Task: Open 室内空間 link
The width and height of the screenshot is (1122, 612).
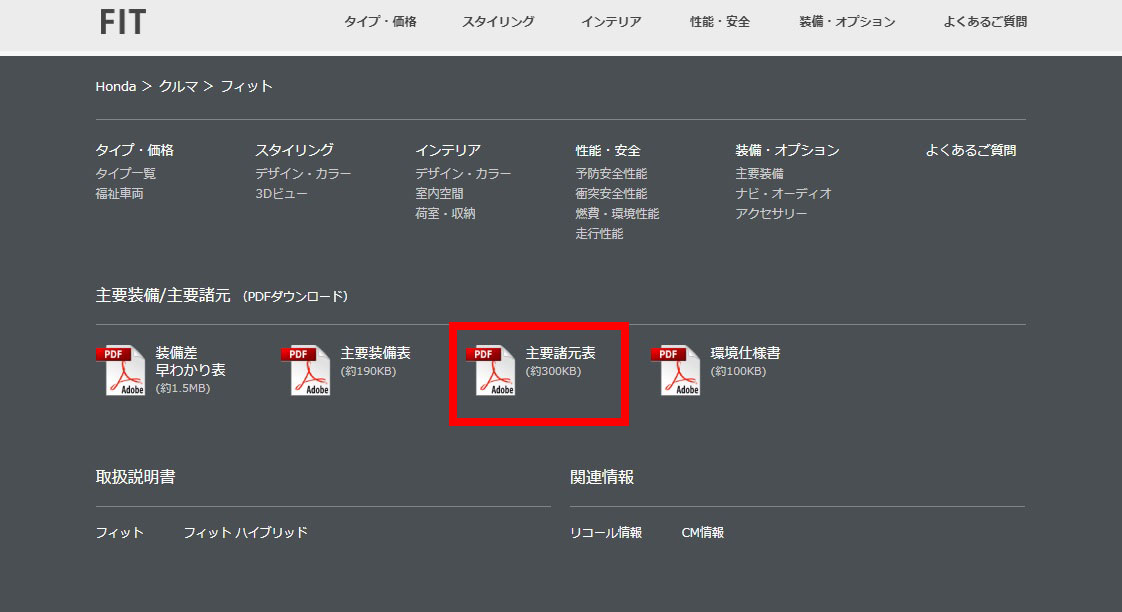Action: [439, 194]
